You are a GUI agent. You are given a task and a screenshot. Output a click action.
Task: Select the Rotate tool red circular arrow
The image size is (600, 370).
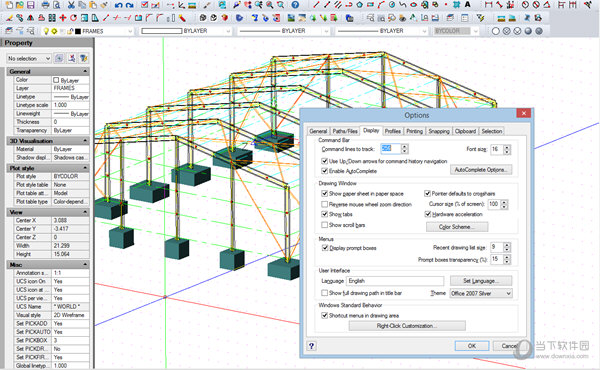(73, 18)
